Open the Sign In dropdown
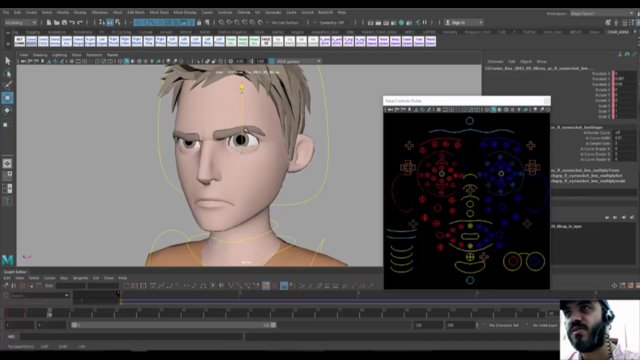 coord(464,22)
